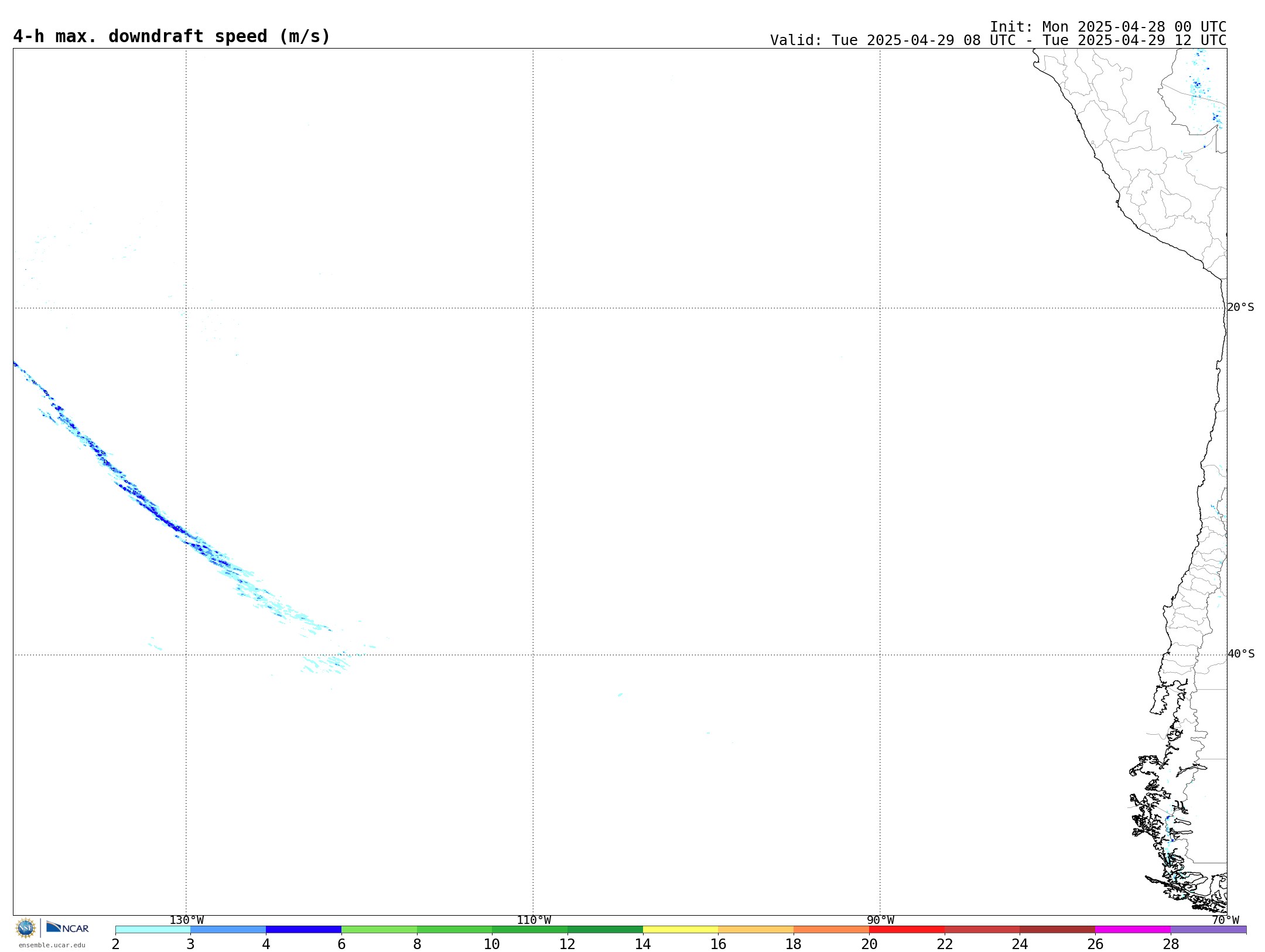Click the NSF logo icon
This screenshot has height=952, width=1265.
tap(25, 928)
